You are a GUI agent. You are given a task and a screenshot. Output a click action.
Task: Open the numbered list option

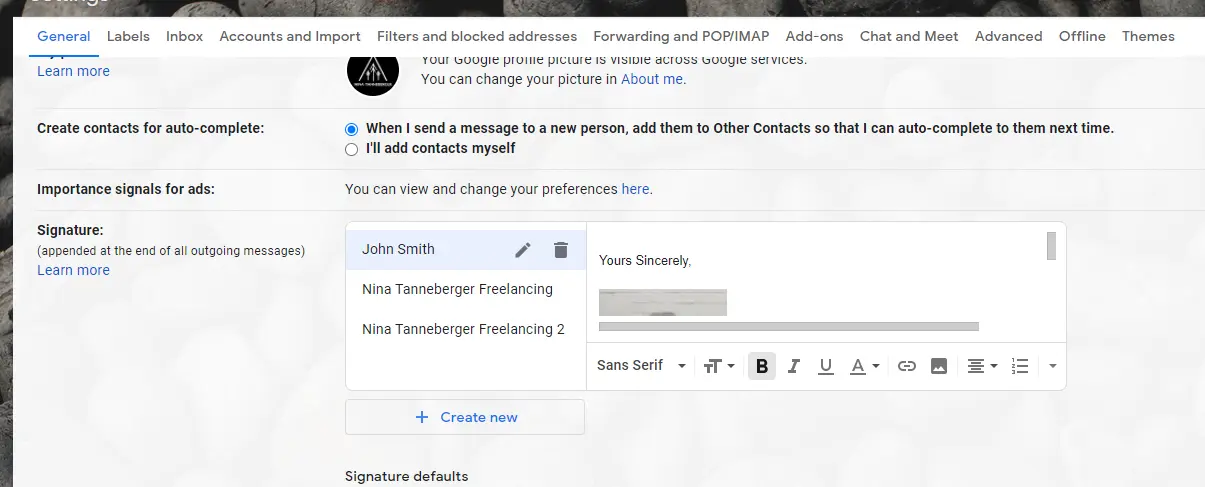1020,366
